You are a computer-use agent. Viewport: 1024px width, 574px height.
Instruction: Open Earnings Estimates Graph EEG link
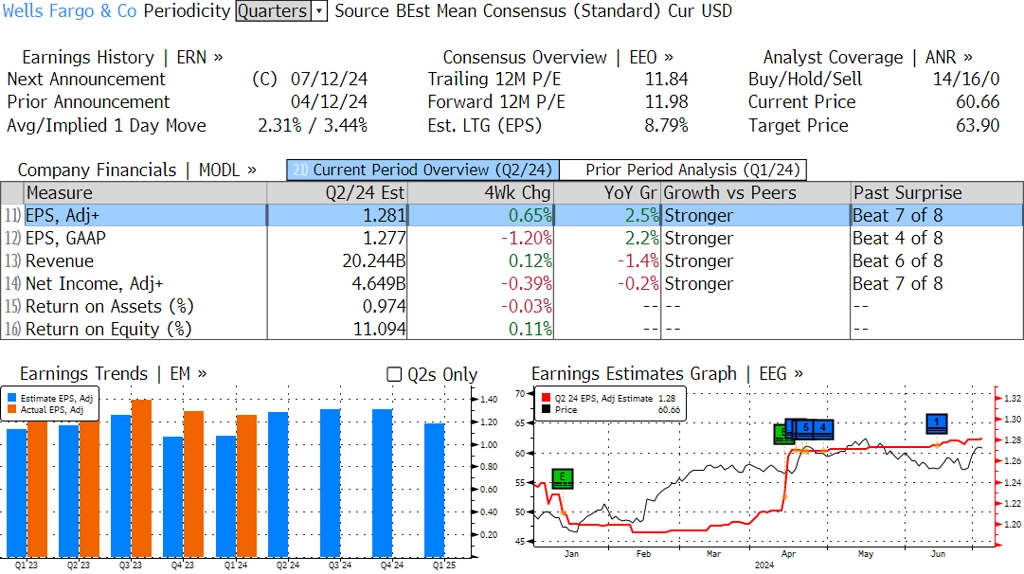(x=667, y=374)
